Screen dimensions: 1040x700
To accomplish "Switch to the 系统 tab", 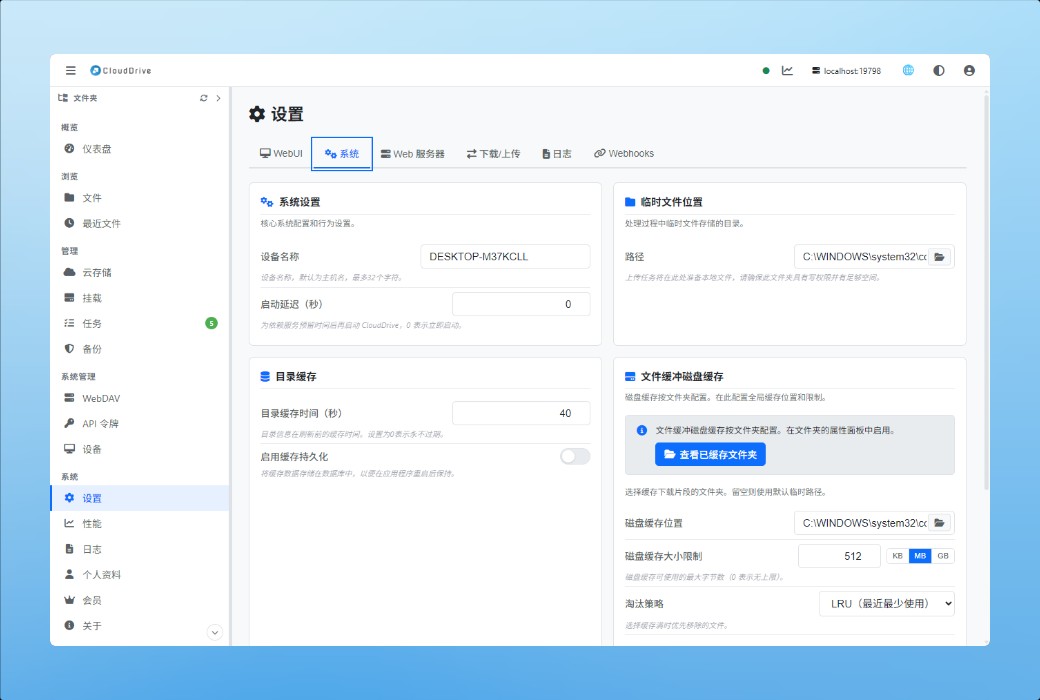I will [x=342, y=153].
